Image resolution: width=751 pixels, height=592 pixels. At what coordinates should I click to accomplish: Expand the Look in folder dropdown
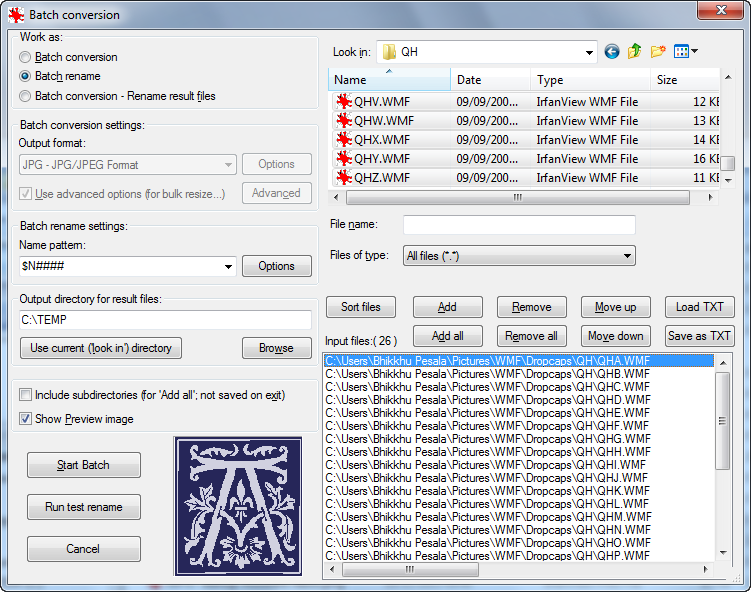pyautogui.click(x=591, y=52)
